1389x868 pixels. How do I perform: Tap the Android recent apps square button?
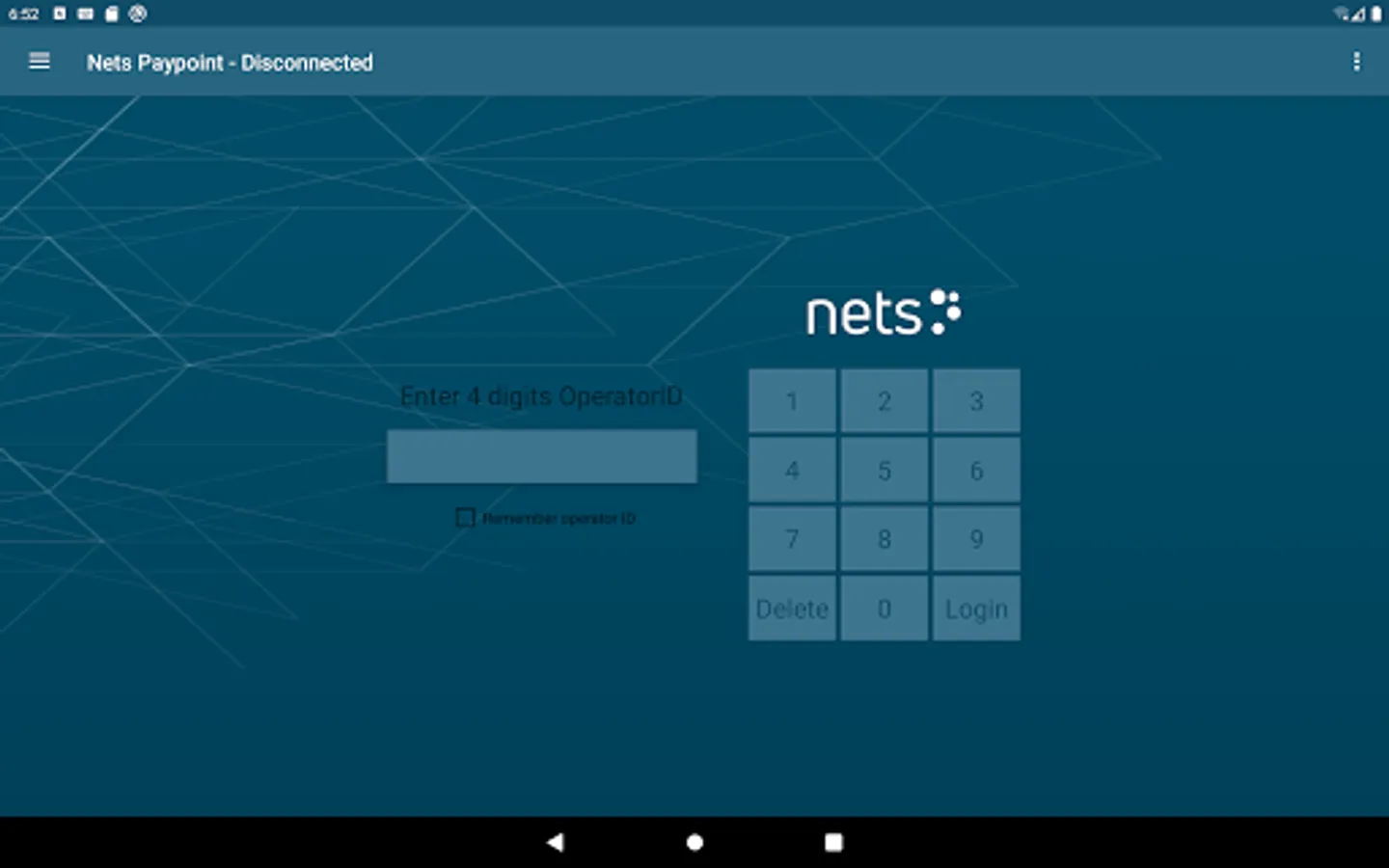833,842
